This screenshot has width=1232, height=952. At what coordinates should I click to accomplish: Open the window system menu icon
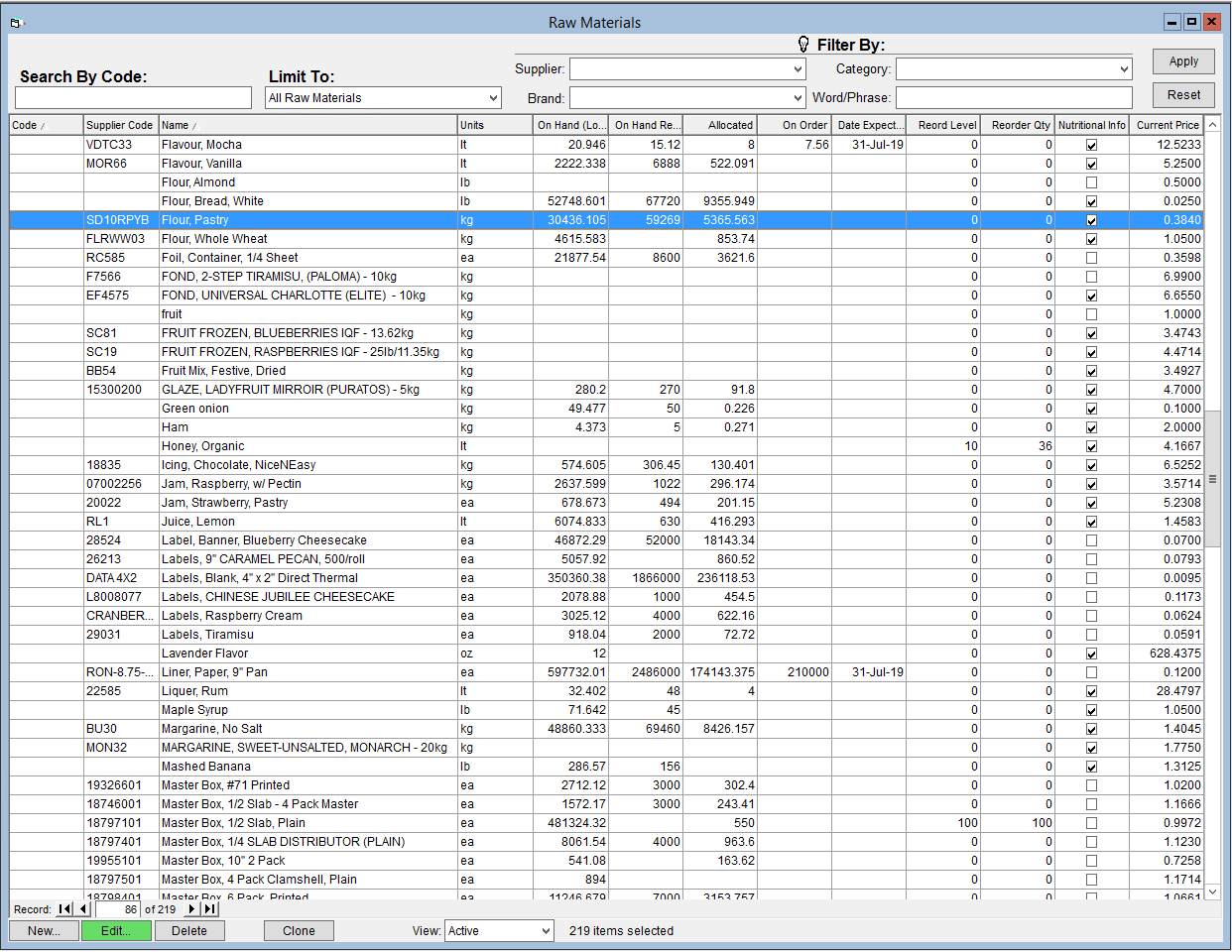[16, 22]
